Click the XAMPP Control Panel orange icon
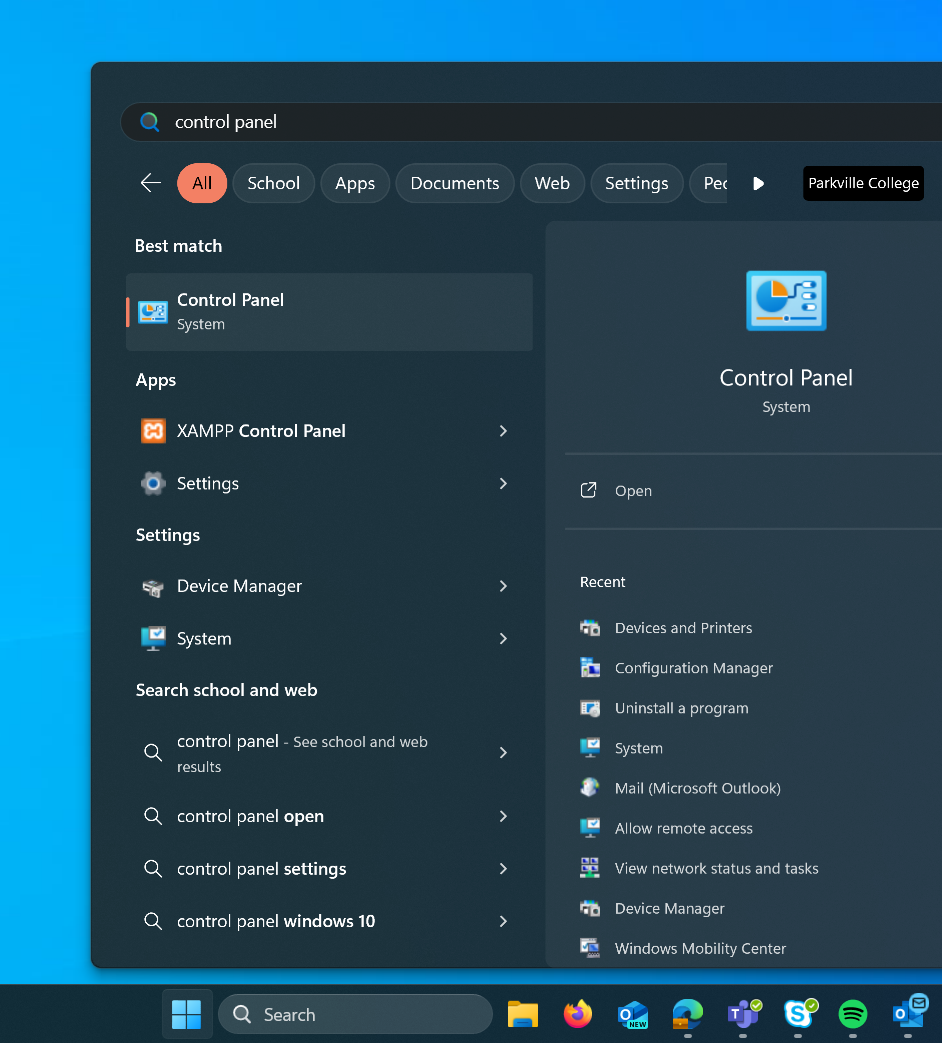Image resolution: width=942 pixels, height=1043 pixels. pyautogui.click(x=153, y=431)
